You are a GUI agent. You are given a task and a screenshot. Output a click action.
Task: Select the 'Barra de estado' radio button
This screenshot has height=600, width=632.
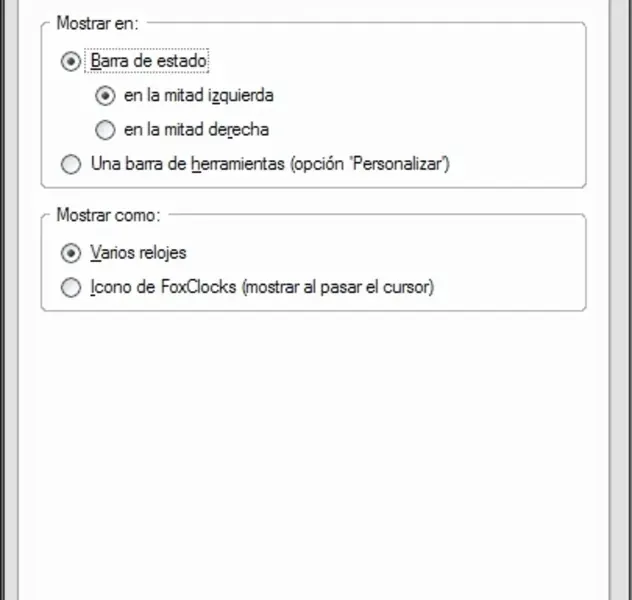70,61
